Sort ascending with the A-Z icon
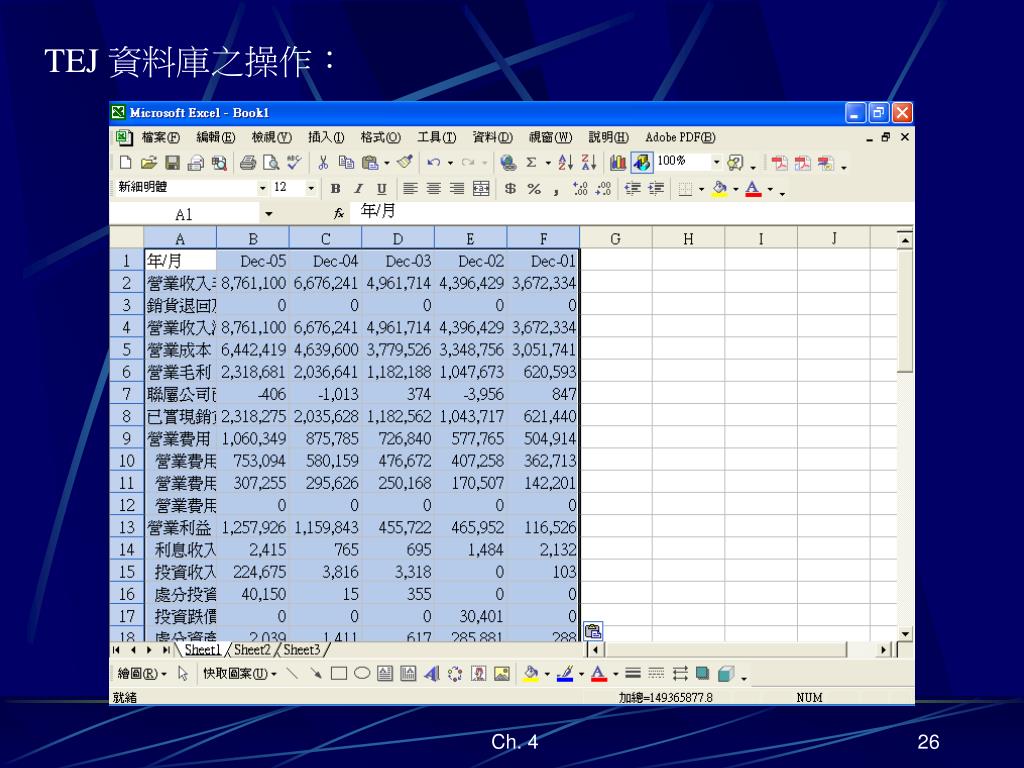This screenshot has width=1024, height=768. point(566,163)
